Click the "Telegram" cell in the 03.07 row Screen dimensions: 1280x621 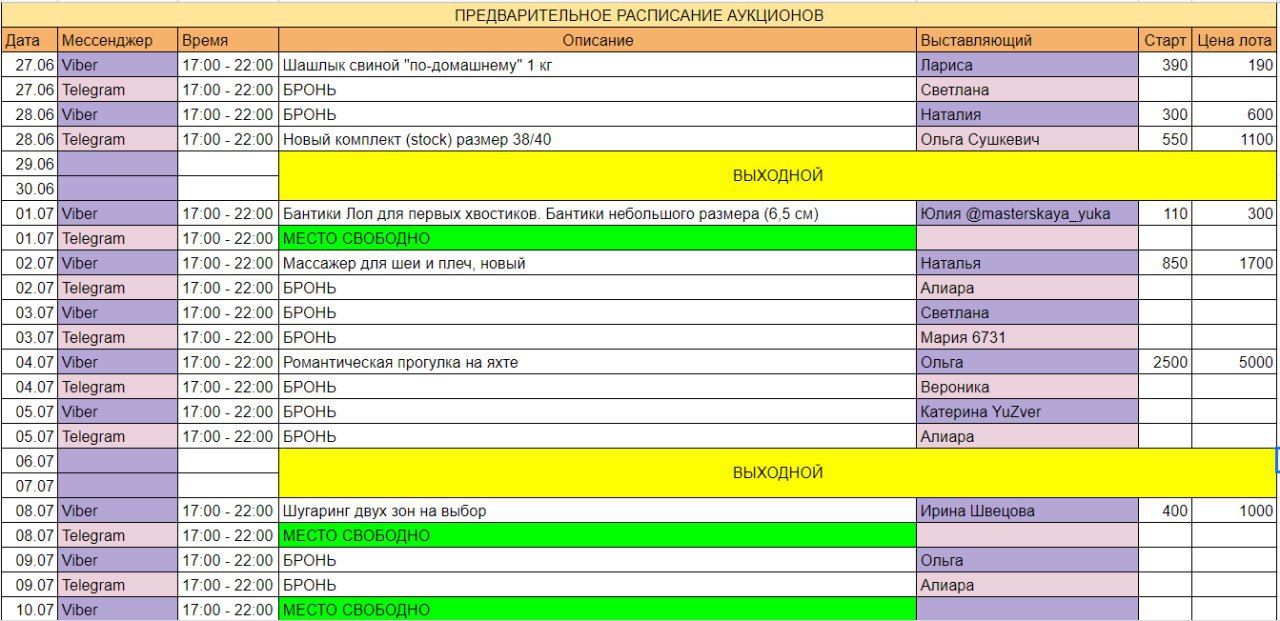(118, 337)
